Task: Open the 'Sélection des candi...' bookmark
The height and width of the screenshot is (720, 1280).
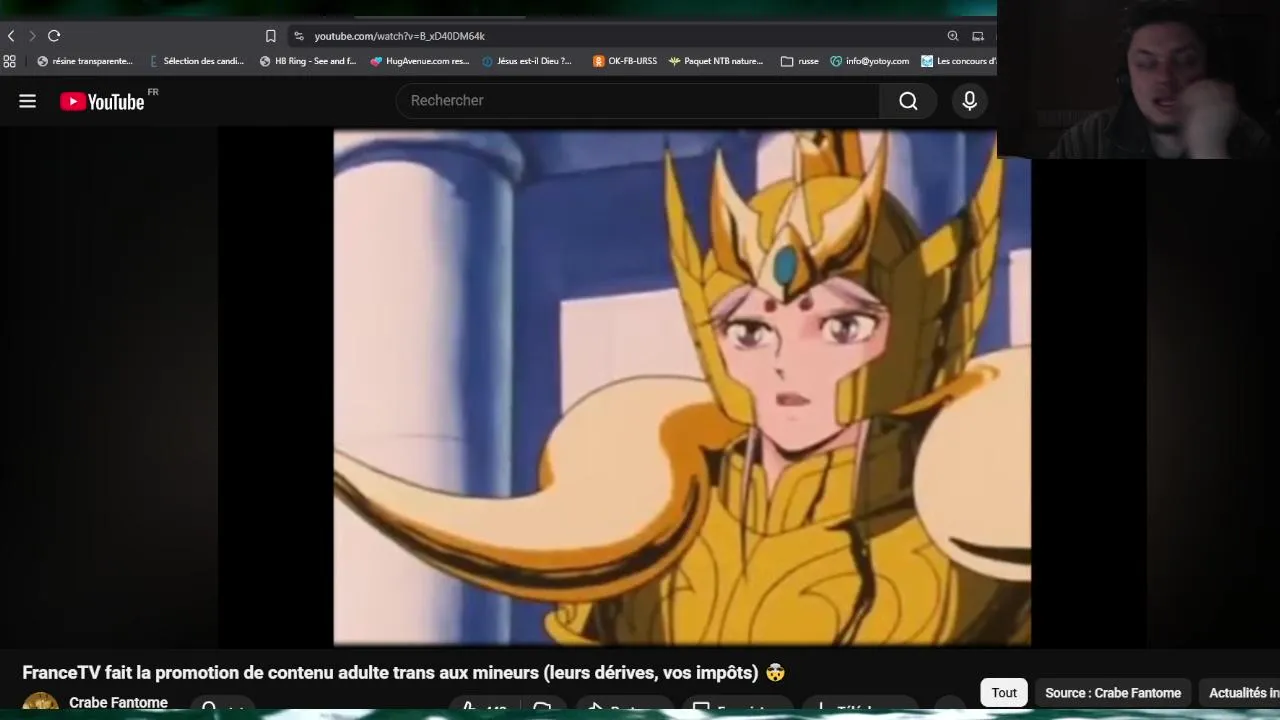Action: [x=197, y=61]
